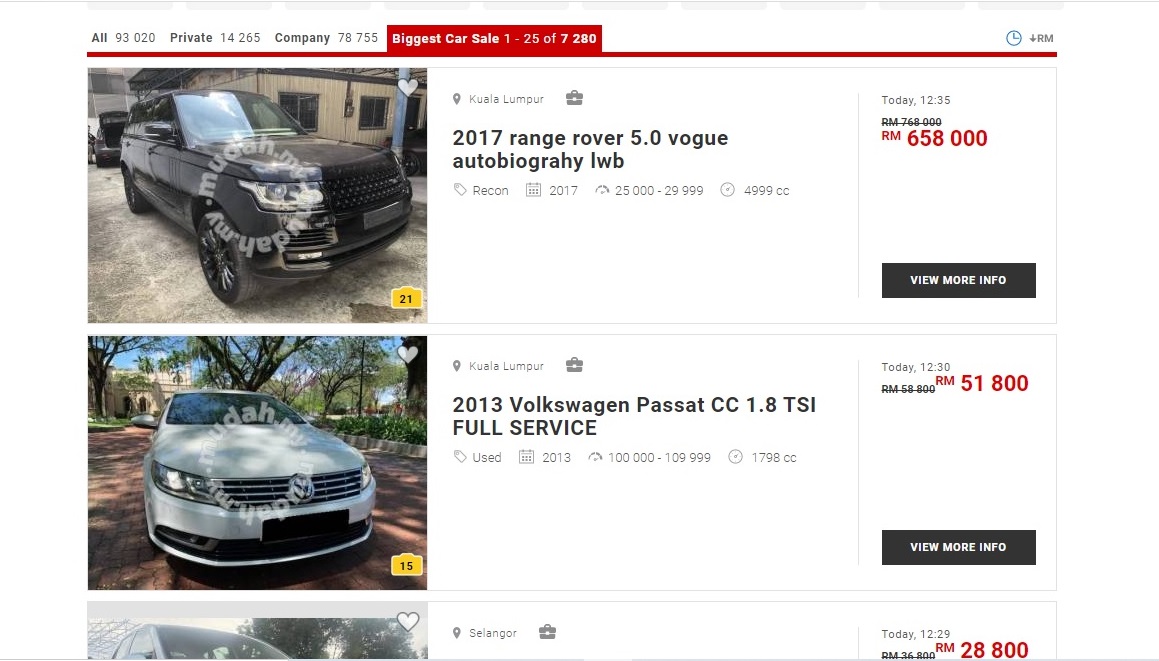
Task: Click mileage gauge icon for 25 000 - 29 999
Action: [602, 190]
